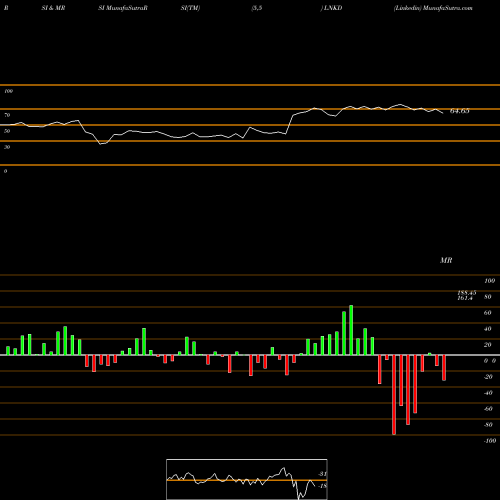Click the "100" label on MR axis
The height and width of the screenshot is (500, 500).
pos(490,281)
